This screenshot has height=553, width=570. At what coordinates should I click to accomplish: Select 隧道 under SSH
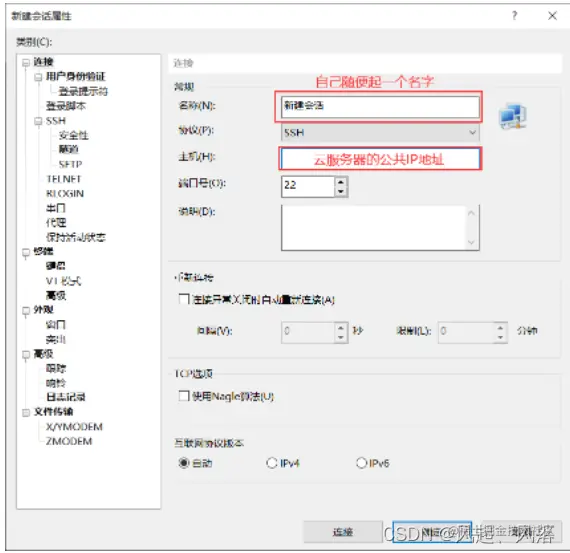(x=69, y=149)
